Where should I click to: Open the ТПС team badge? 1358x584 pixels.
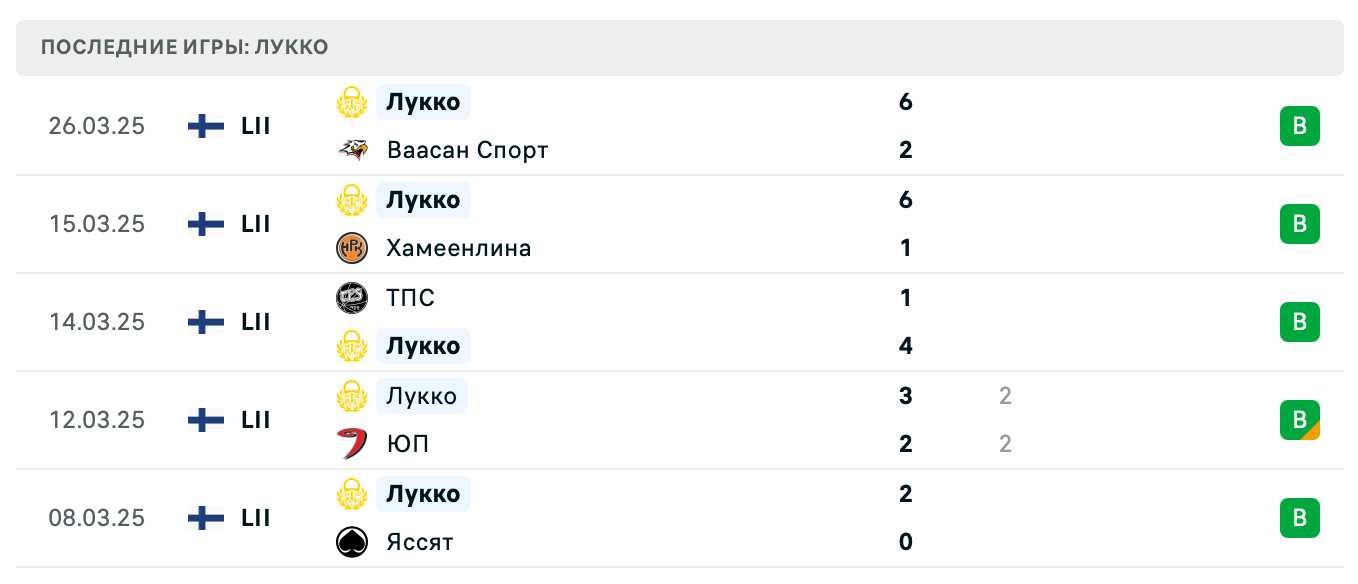pos(352,297)
